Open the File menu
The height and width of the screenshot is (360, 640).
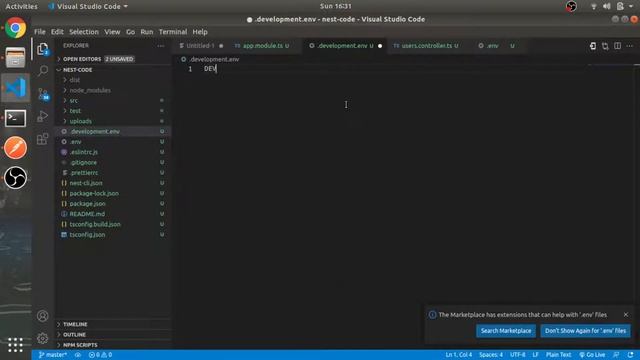(x=40, y=32)
